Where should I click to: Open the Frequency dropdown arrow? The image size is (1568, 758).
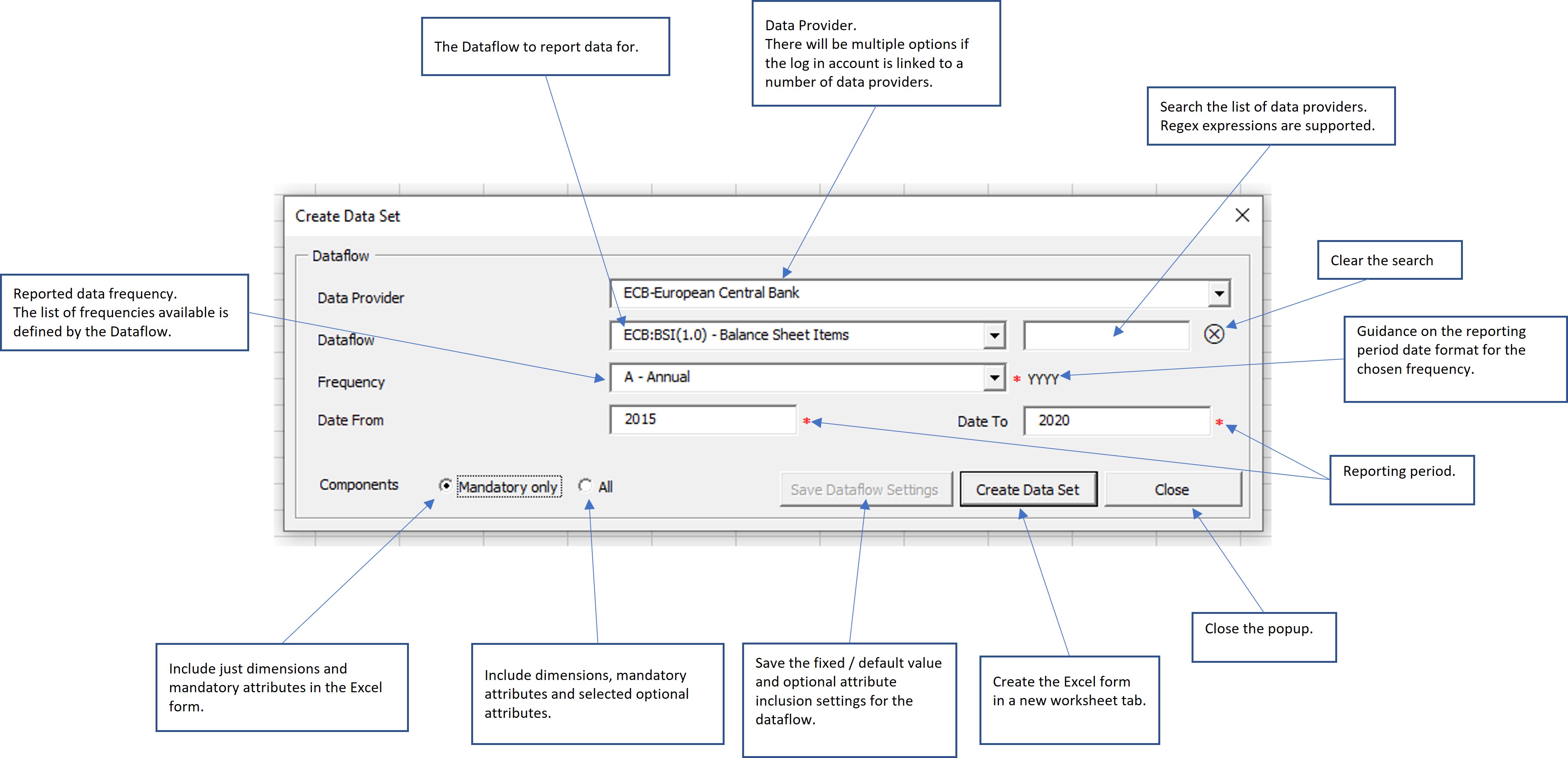(994, 378)
